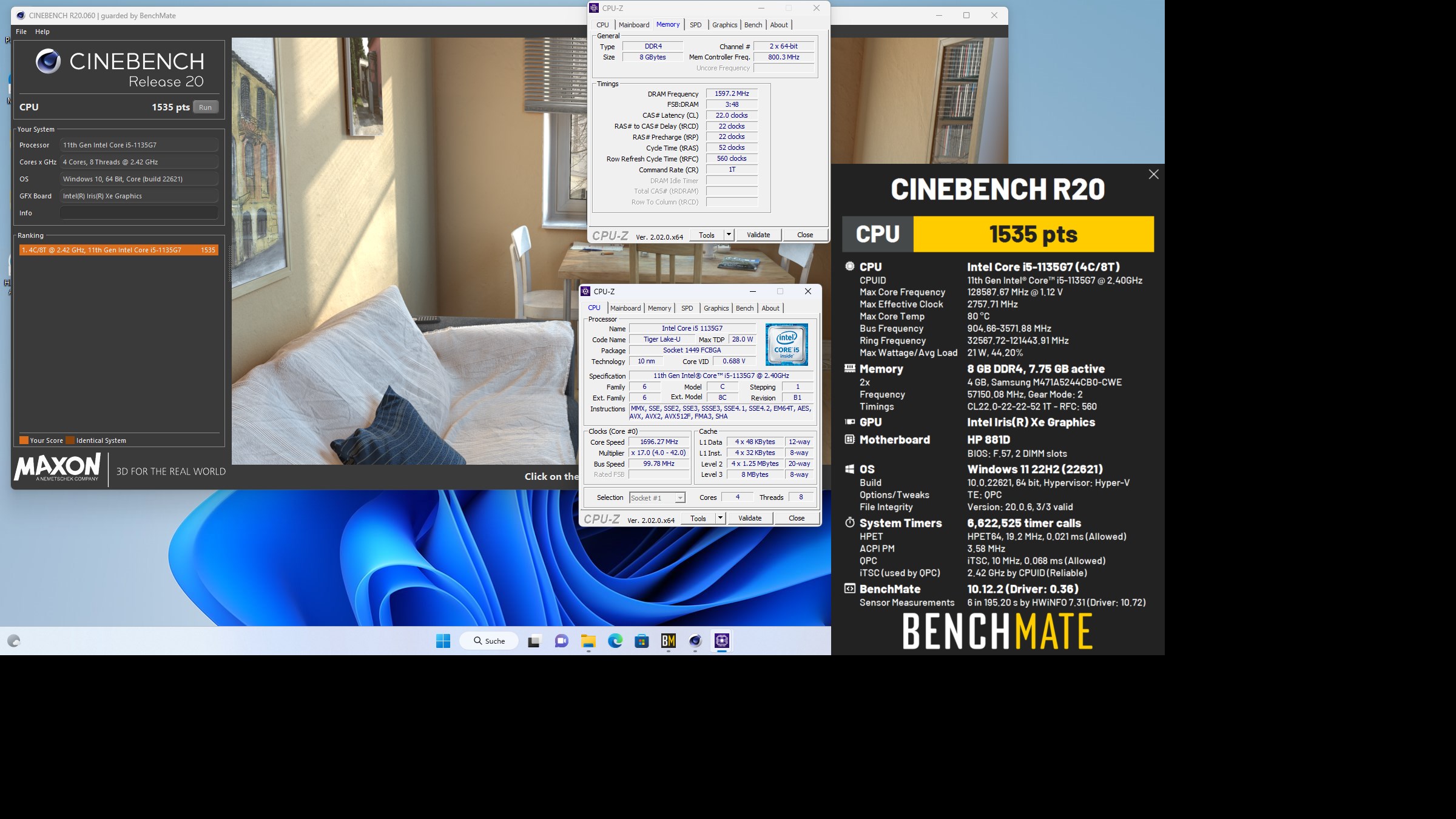Switch to Cinebench via taskbar icon
The width and height of the screenshot is (1456, 819).
coord(695,641)
